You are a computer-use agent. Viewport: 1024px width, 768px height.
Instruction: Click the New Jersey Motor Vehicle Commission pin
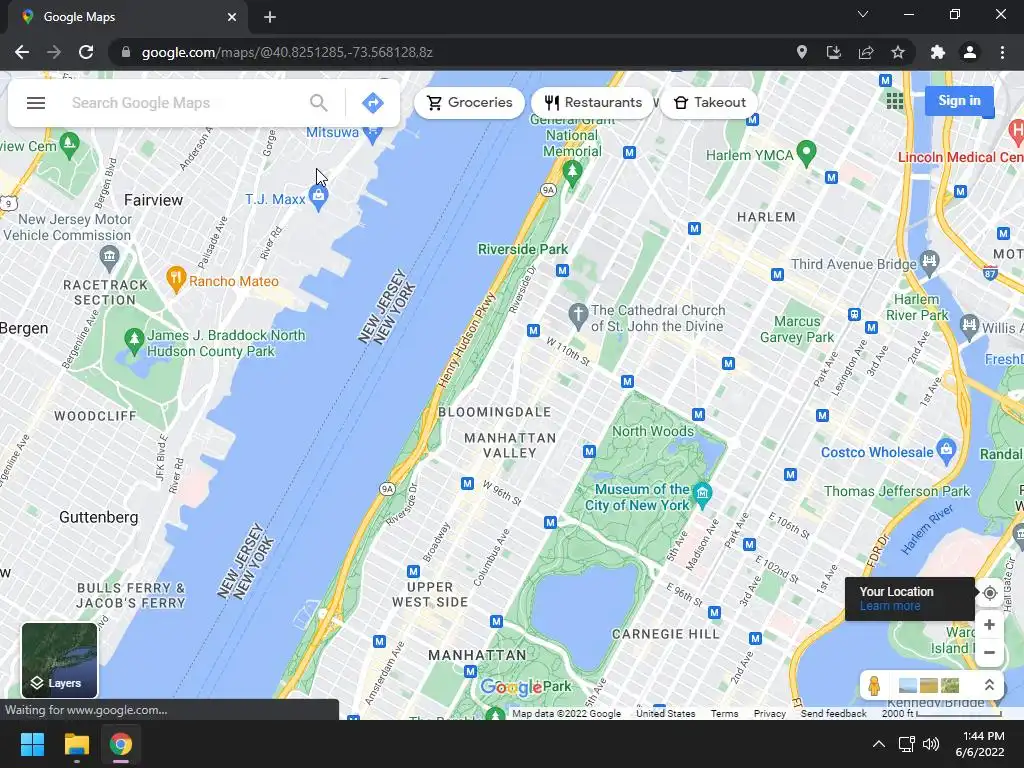(x=109, y=257)
